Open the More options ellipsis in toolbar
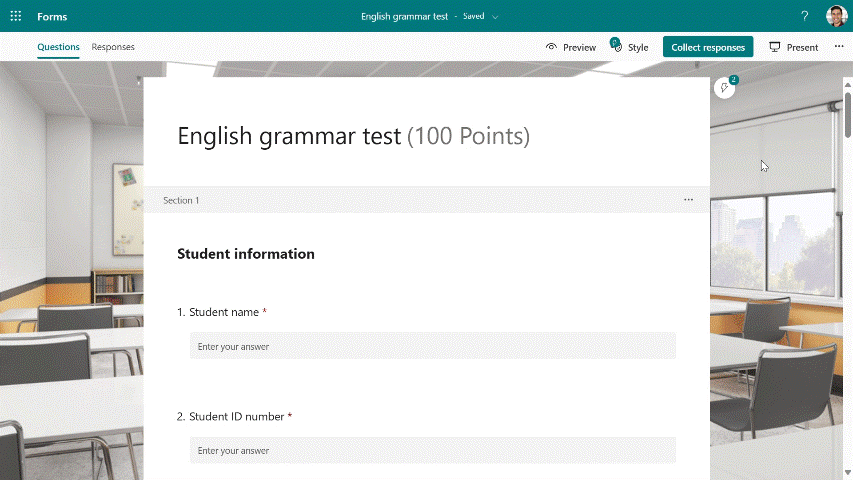Viewport: 853px width, 480px height. (x=839, y=47)
